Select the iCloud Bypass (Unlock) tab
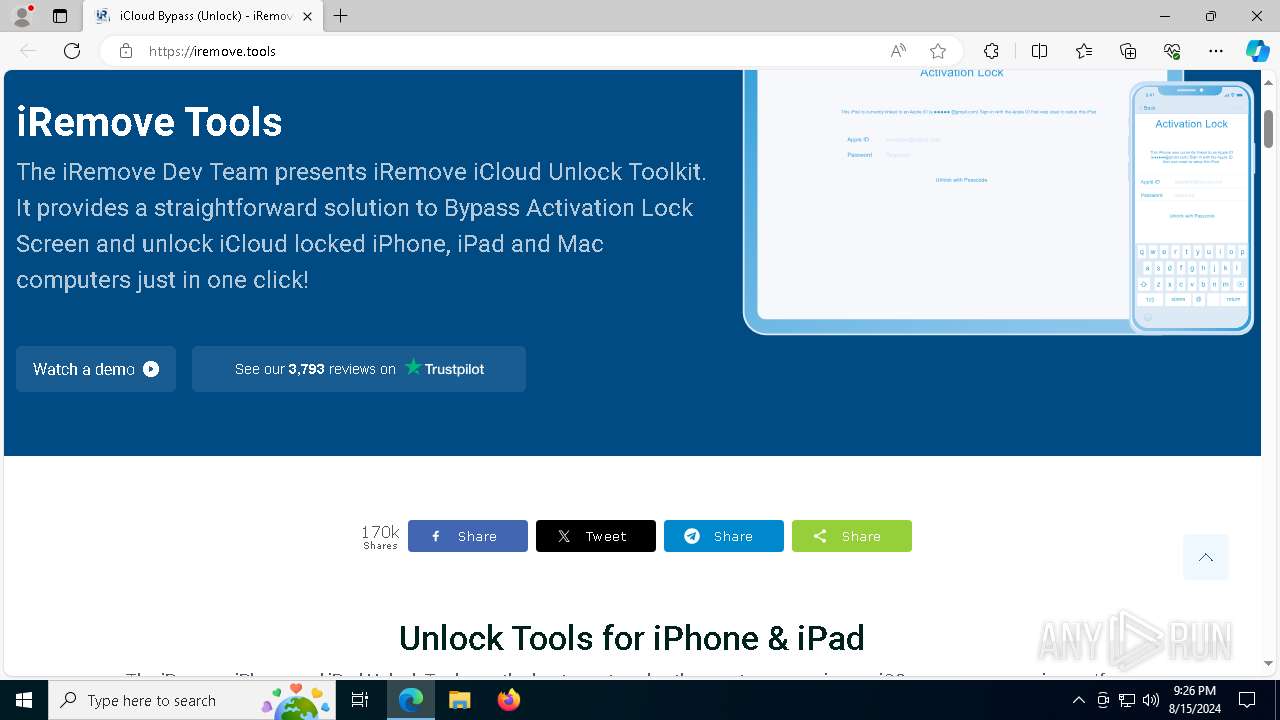 tap(204, 16)
